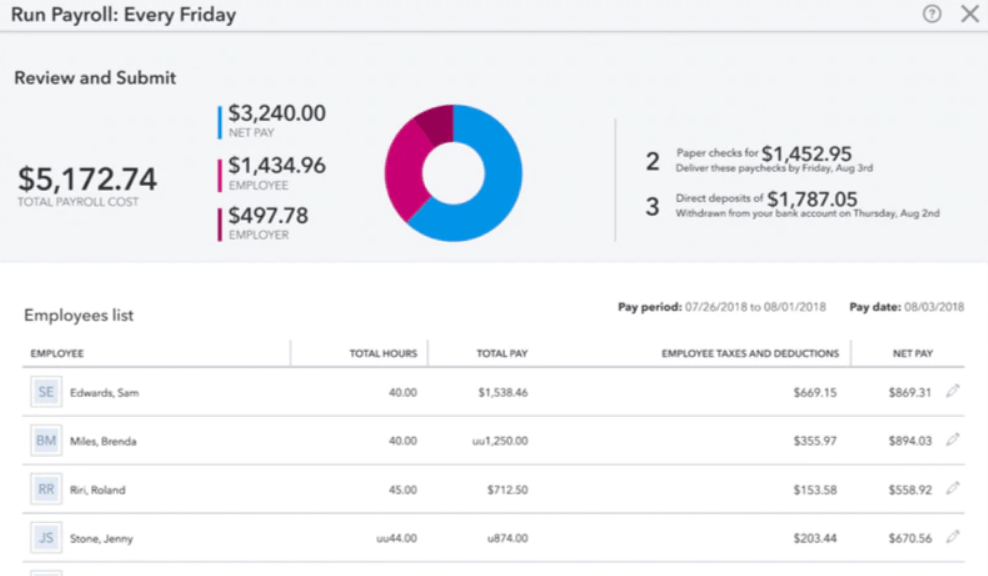
Task: Select the SE avatar for Sam Edwards
Action: pos(46,392)
